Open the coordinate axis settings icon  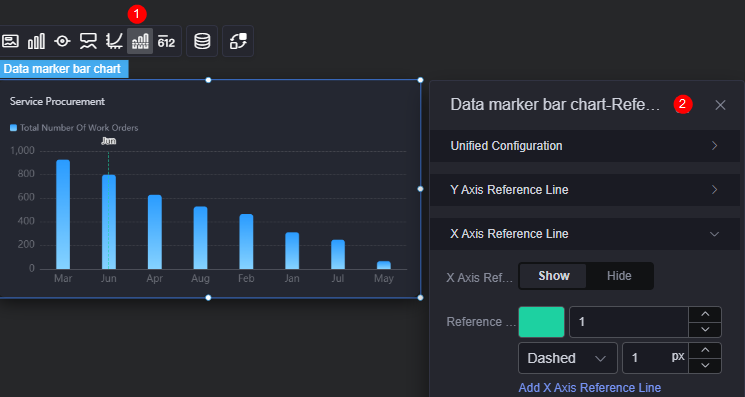tap(114, 41)
